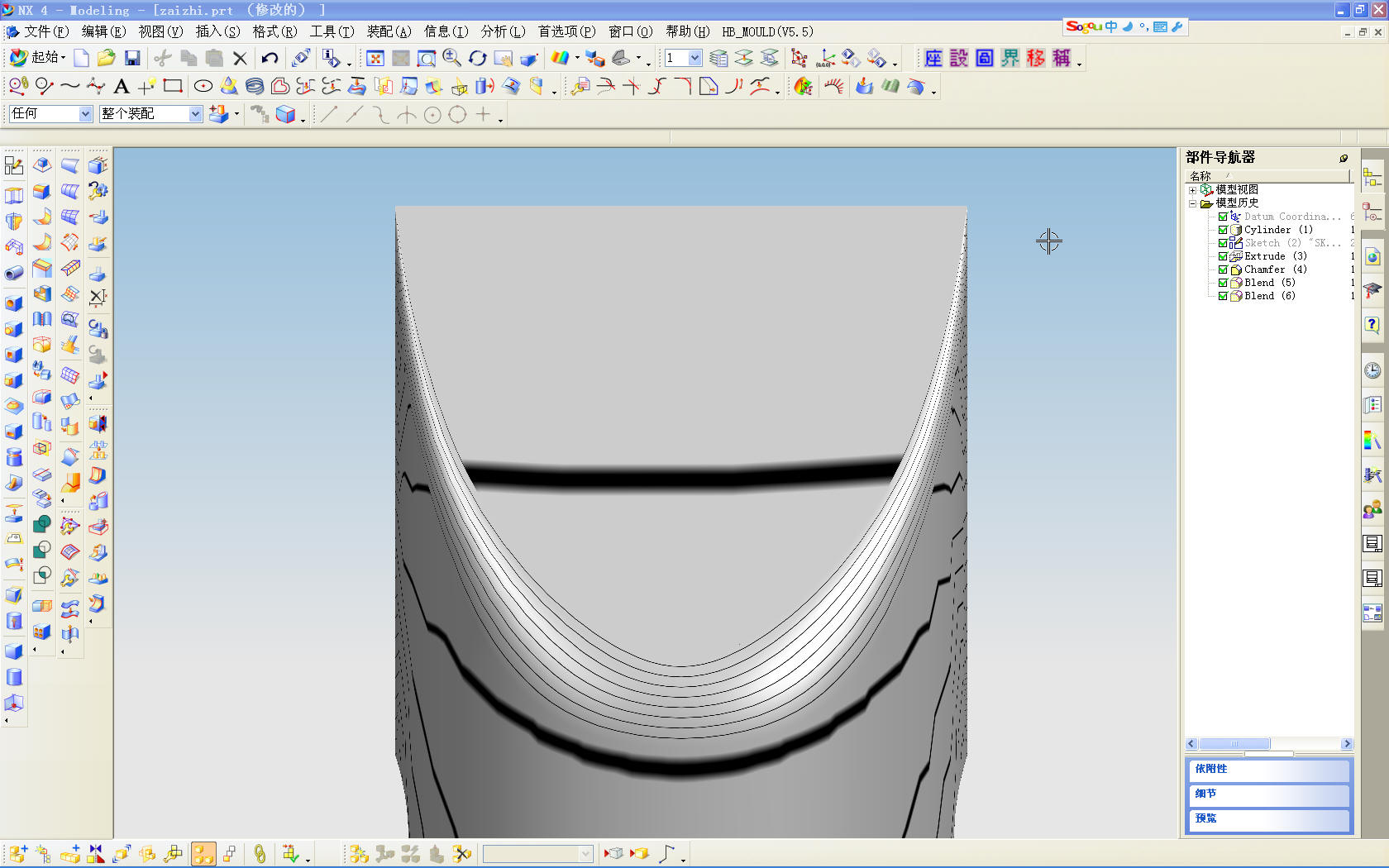1389x868 pixels.
Task: Uncheck the Chamfer (4) feature checkbox
Action: pos(1223,269)
